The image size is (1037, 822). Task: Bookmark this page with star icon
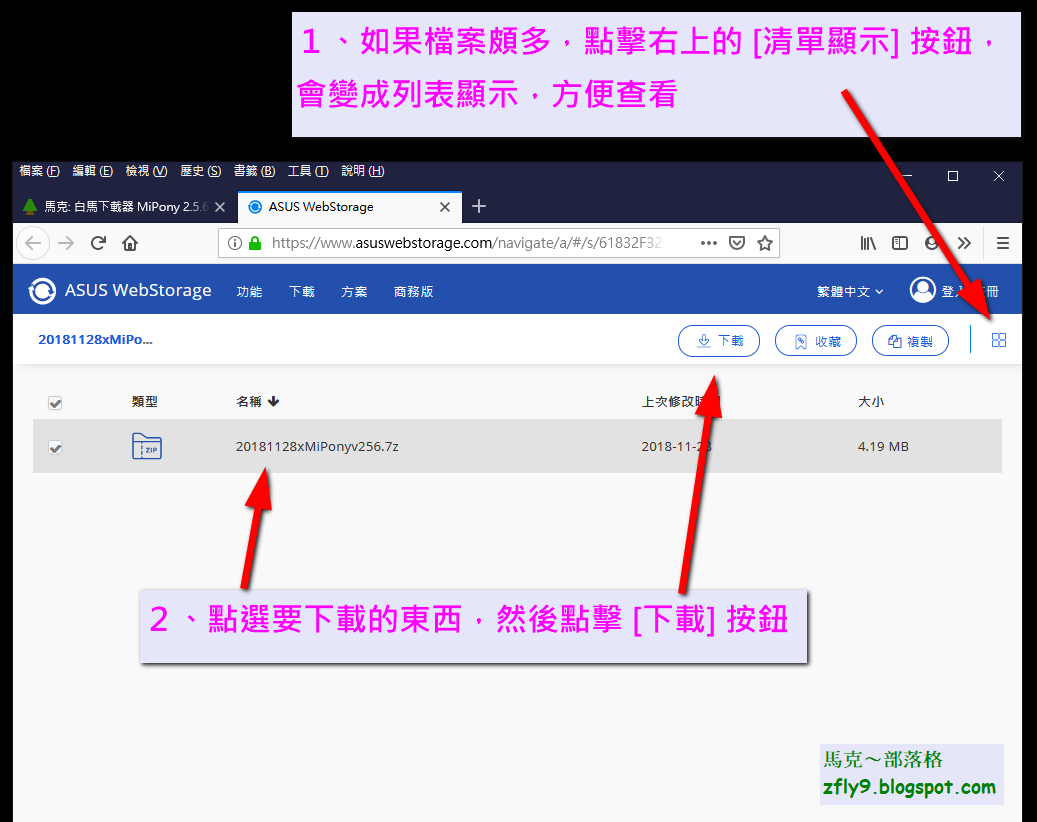765,243
